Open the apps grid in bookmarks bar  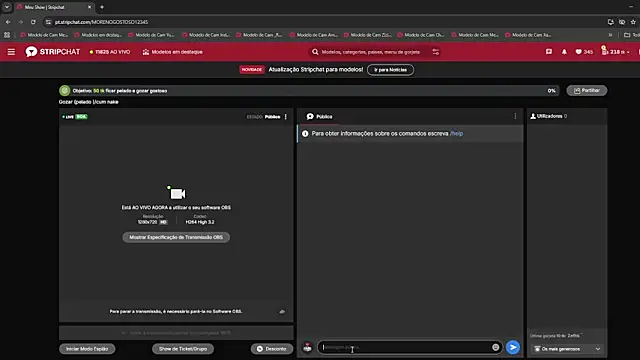pyautogui.click(x=7, y=35)
